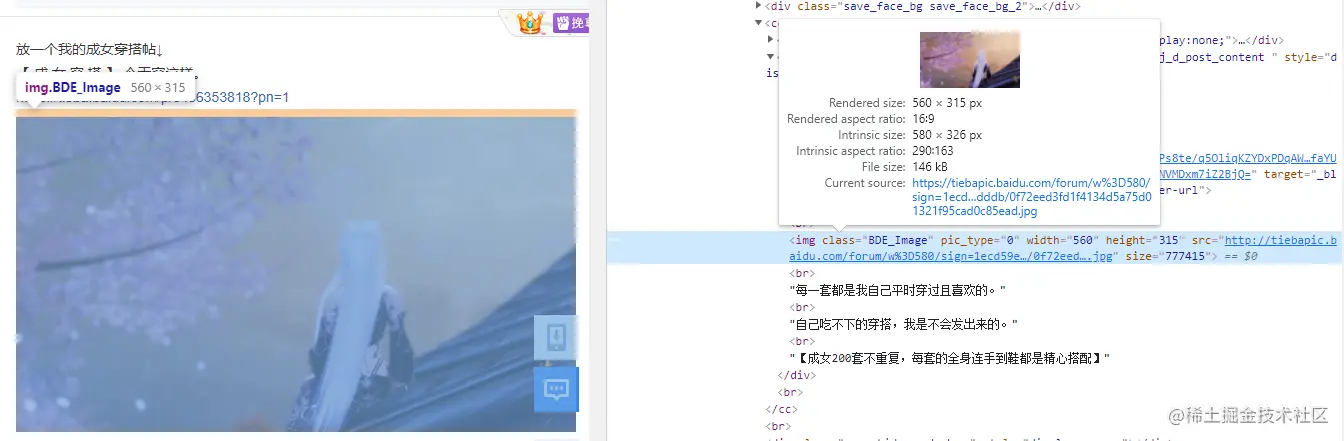Select the <br> row above 自己吃不下的穿搭
This screenshot has width=1344, height=441.
point(803,307)
